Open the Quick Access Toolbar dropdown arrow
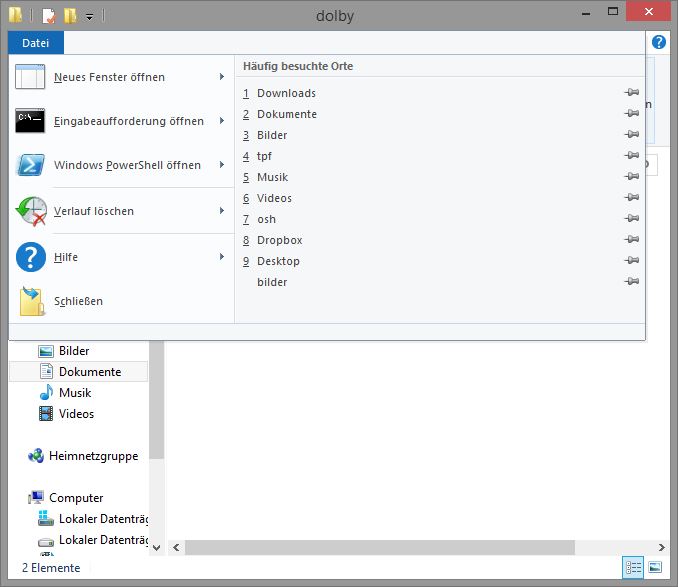 point(89,16)
